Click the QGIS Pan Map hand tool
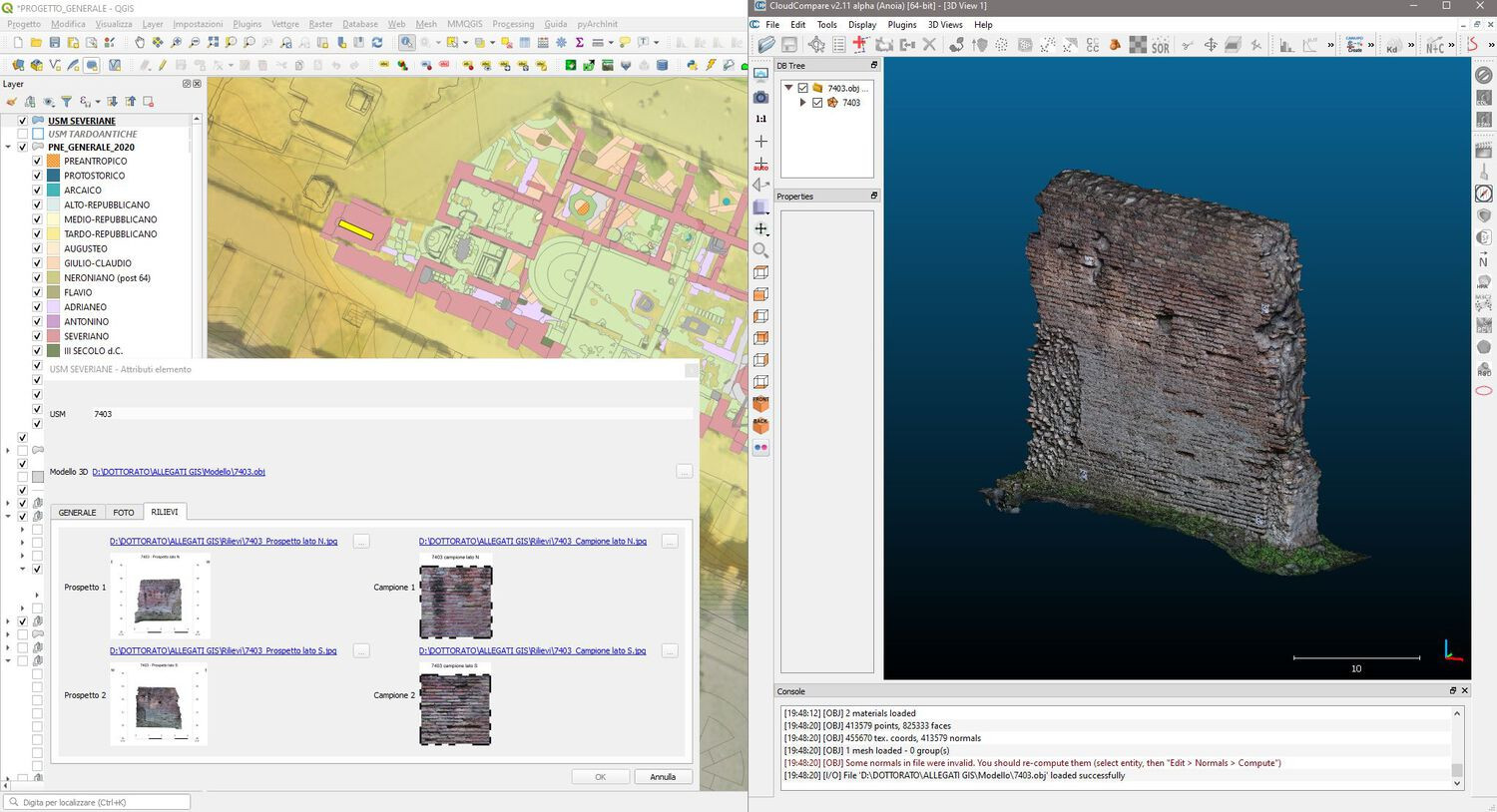 pyautogui.click(x=139, y=43)
